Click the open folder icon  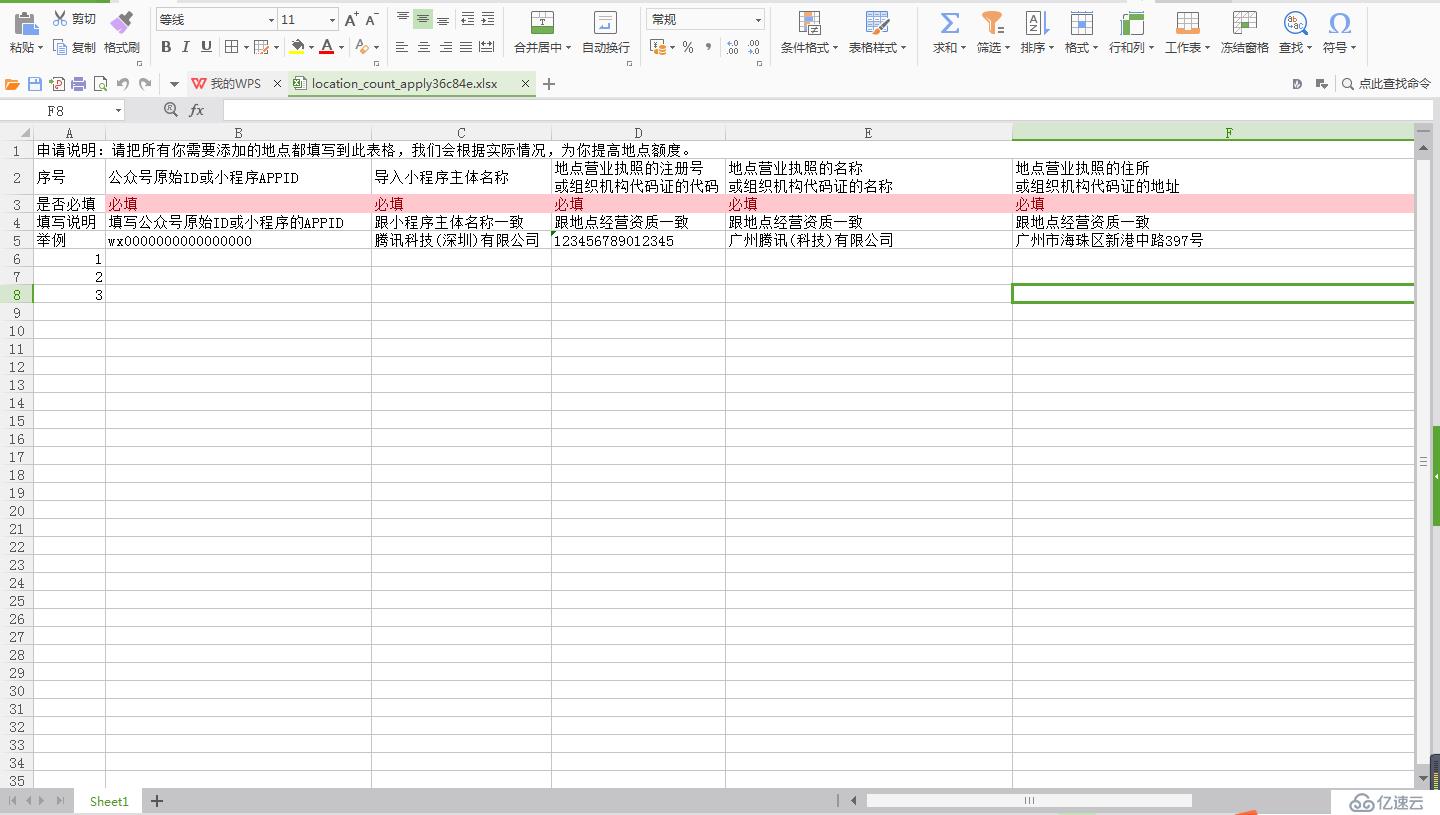click(12, 84)
